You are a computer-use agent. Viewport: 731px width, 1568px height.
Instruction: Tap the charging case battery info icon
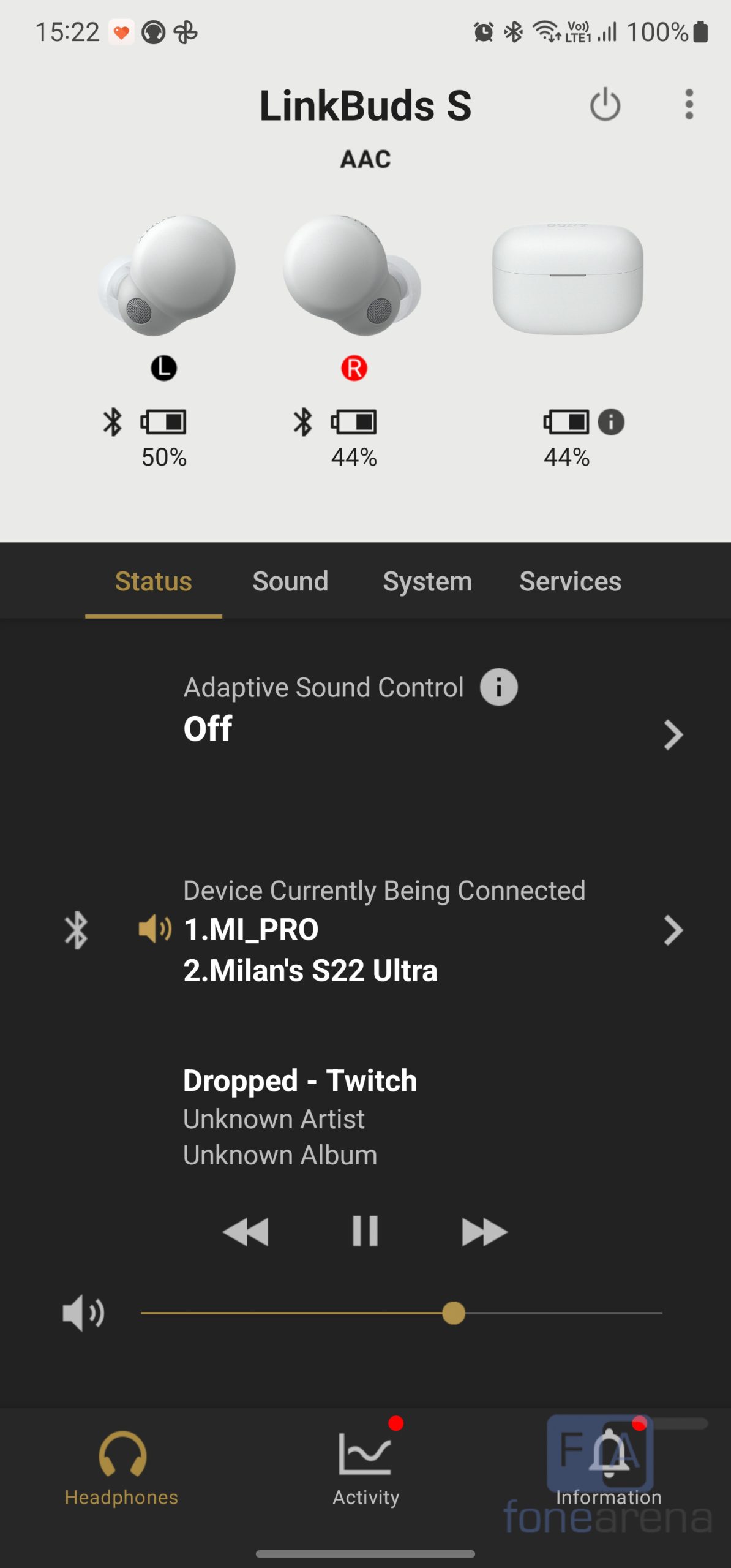click(x=610, y=422)
